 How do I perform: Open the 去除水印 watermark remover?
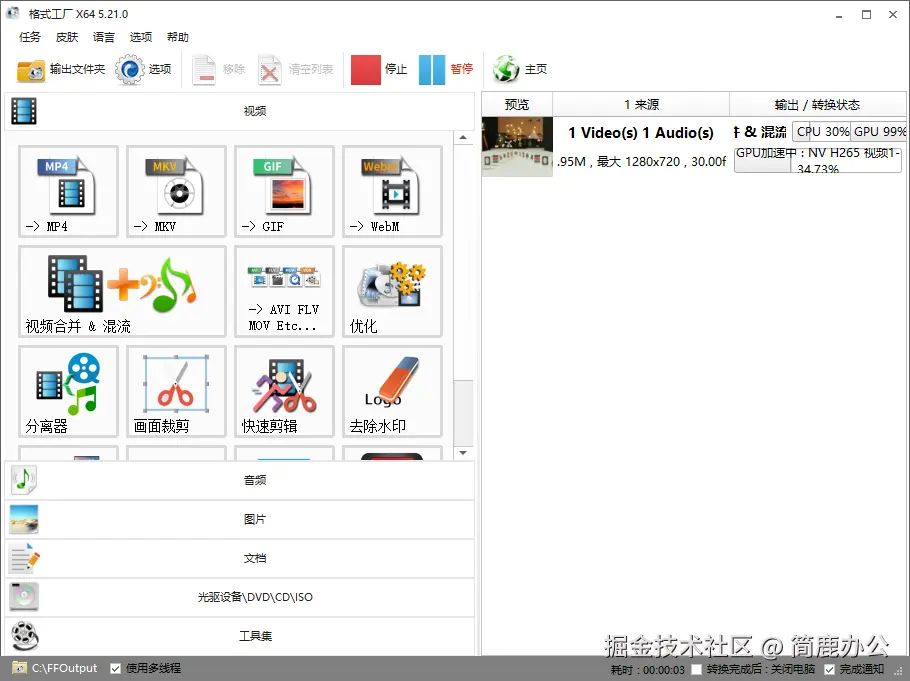point(391,391)
